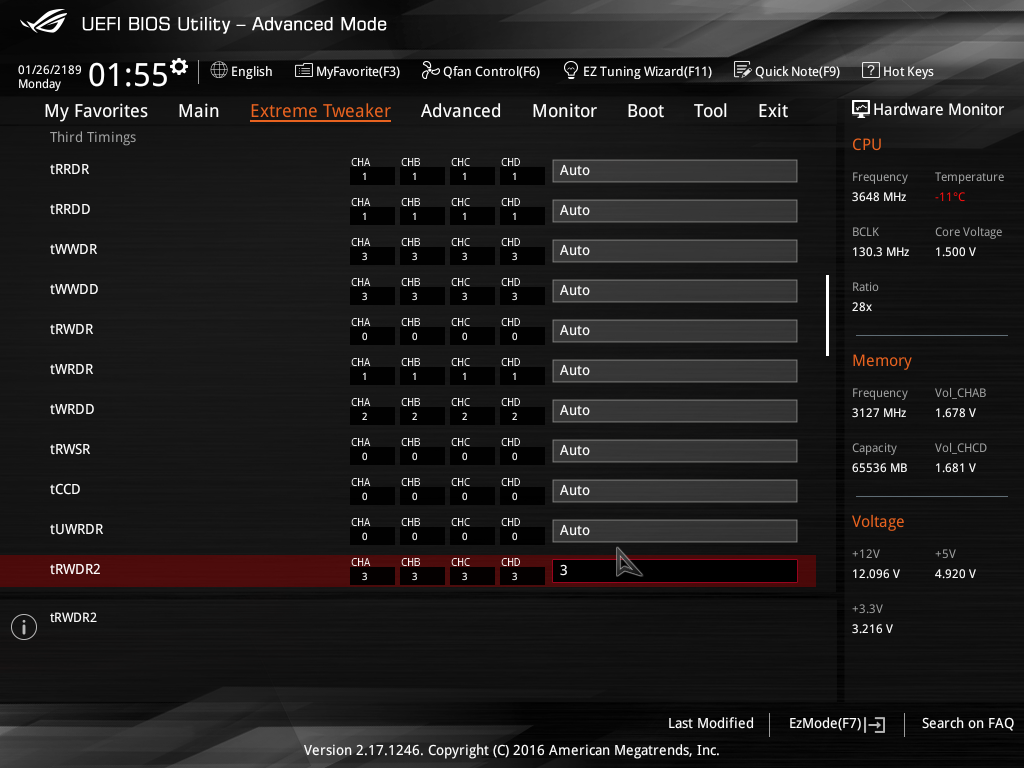The width and height of the screenshot is (1024, 768).
Task: Select the tRRDR Auto value field
Action: (x=674, y=171)
